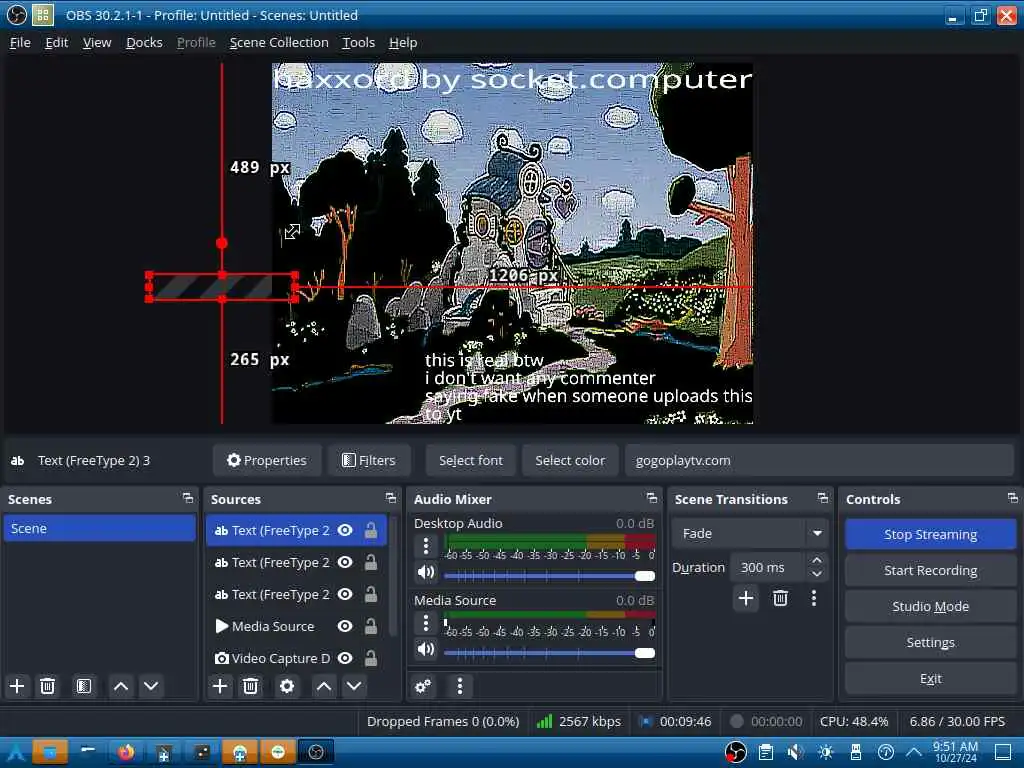1024x768 pixels.
Task: Move scene down arrow in Scenes panel
Action: tap(151, 686)
